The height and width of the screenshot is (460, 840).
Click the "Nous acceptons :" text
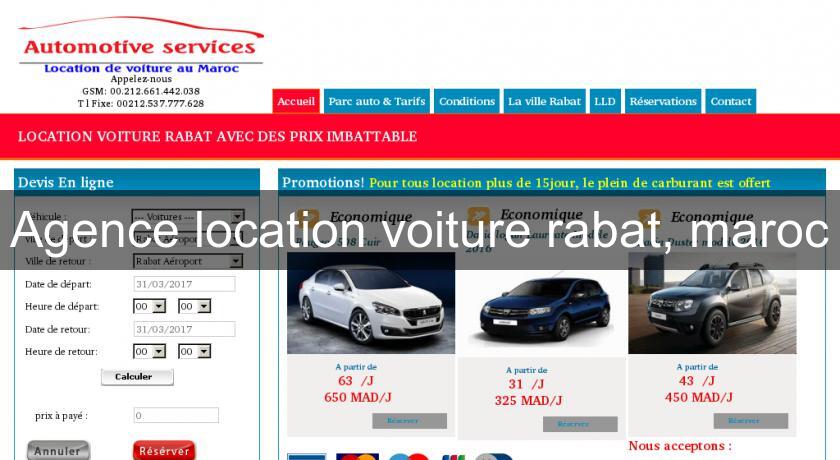pyautogui.click(x=680, y=446)
